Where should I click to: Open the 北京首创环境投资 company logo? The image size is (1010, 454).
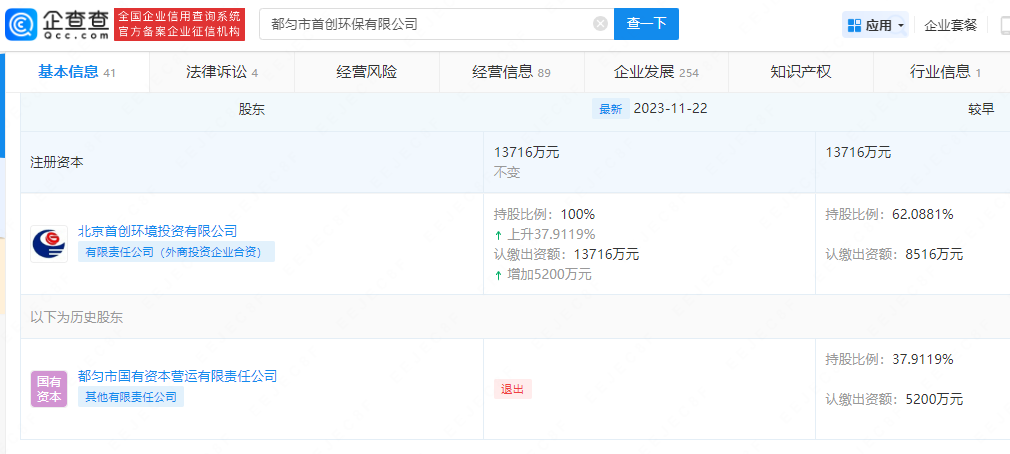pyautogui.click(x=49, y=243)
